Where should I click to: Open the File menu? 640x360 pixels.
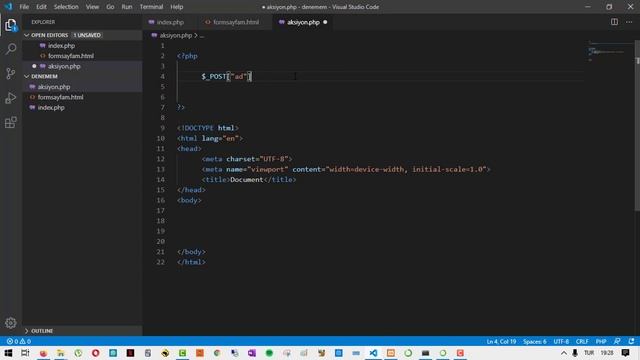(x=24, y=7)
